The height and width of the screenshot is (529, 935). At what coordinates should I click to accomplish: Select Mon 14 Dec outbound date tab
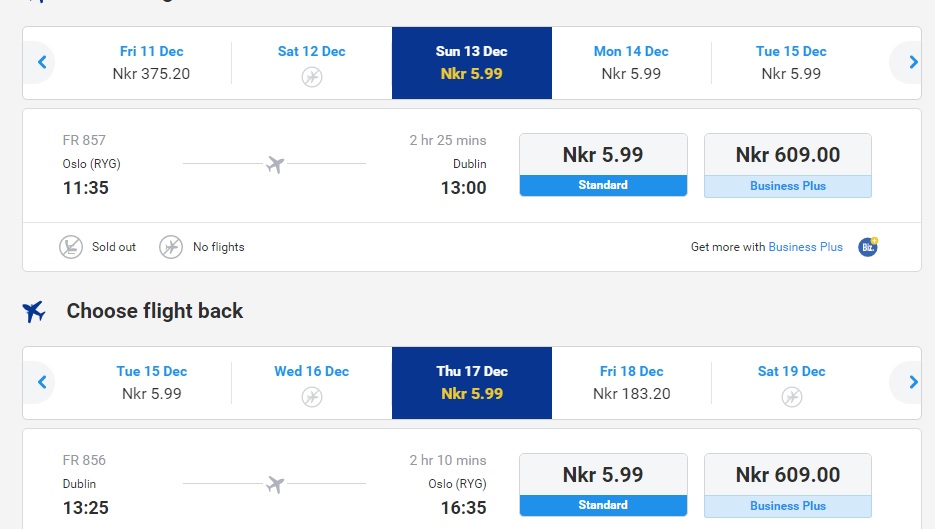631,63
